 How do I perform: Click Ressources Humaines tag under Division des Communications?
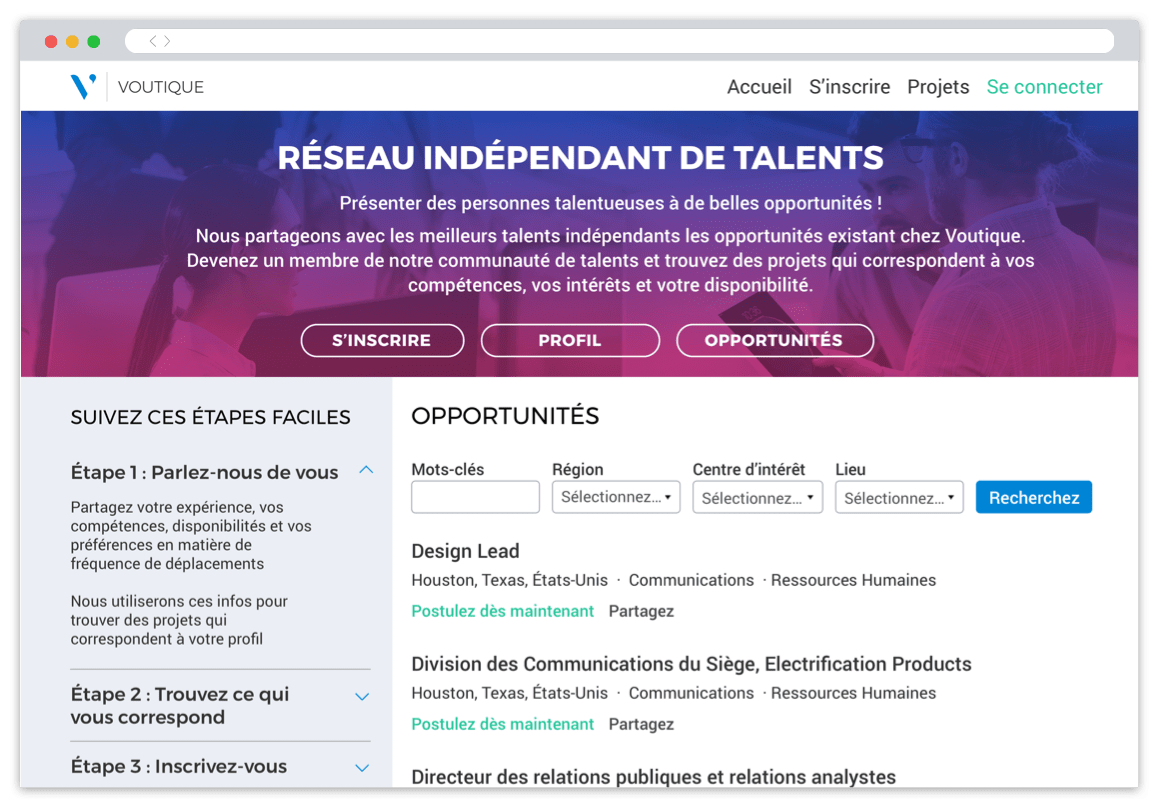(x=854, y=693)
